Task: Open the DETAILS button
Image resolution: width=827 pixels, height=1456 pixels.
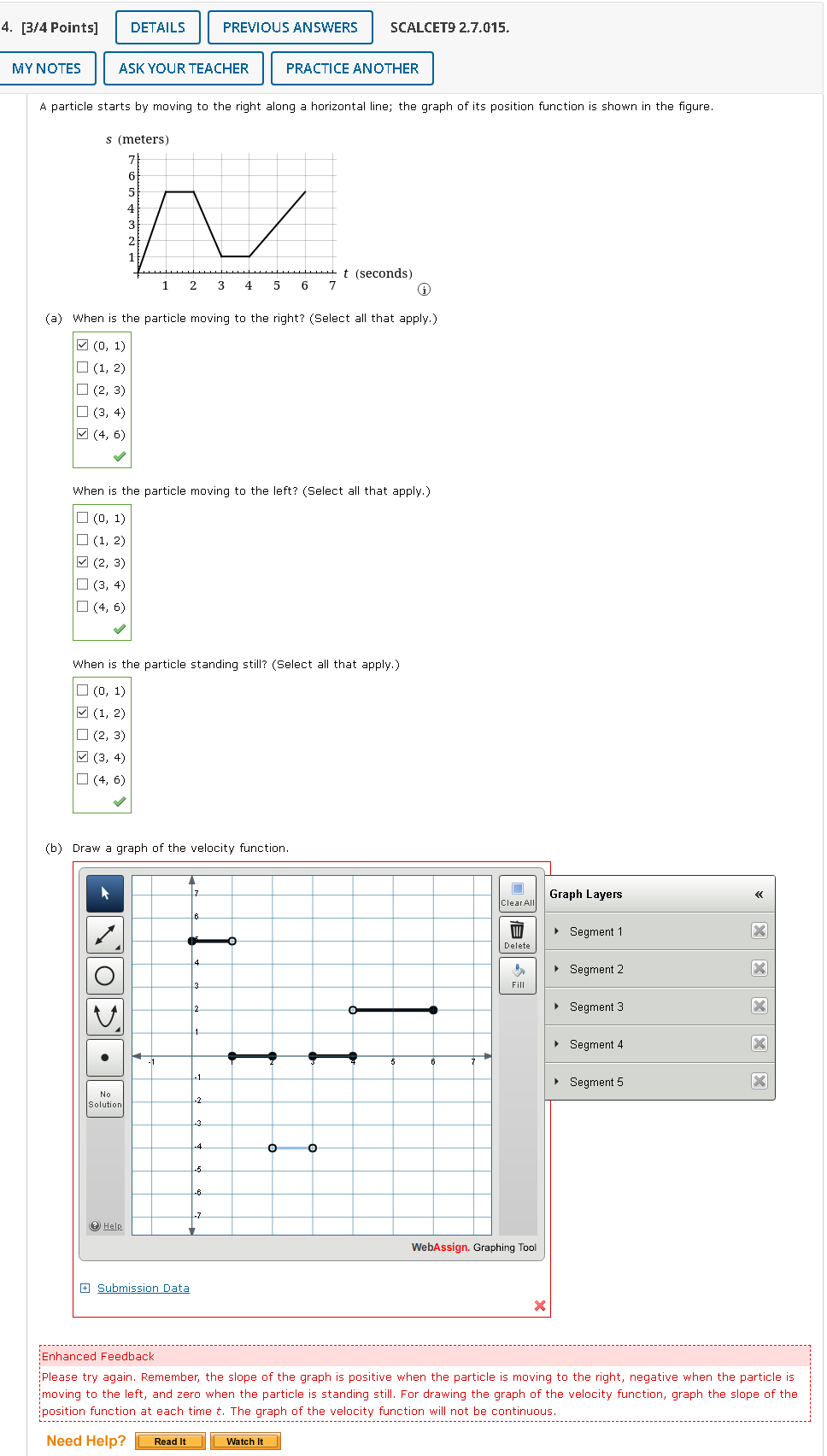Action: (x=158, y=27)
